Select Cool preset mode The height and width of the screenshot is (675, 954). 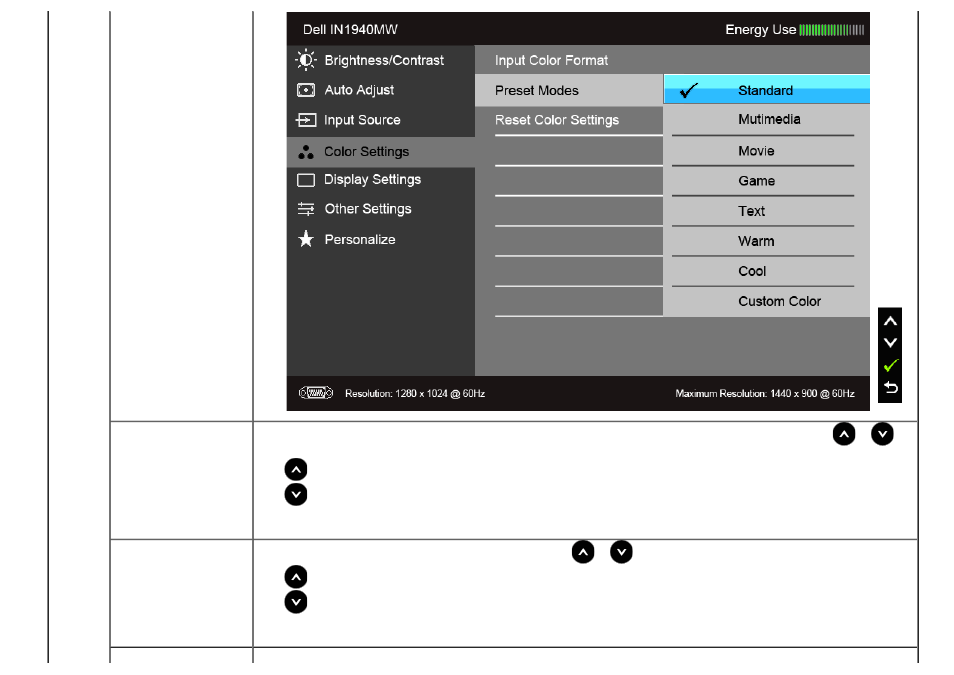[767, 271]
